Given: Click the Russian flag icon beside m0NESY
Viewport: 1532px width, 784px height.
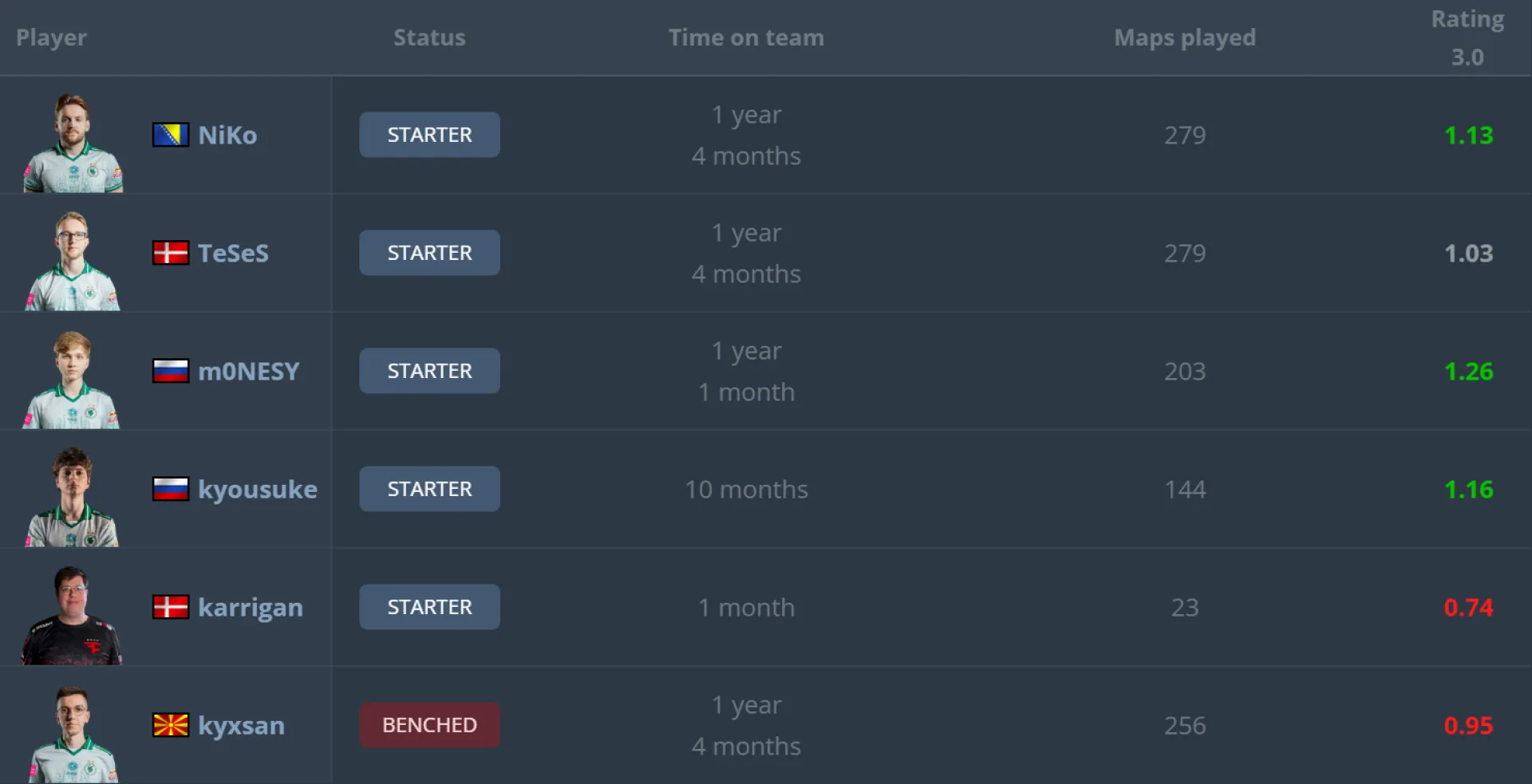Looking at the screenshot, I should pyautogui.click(x=171, y=371).
